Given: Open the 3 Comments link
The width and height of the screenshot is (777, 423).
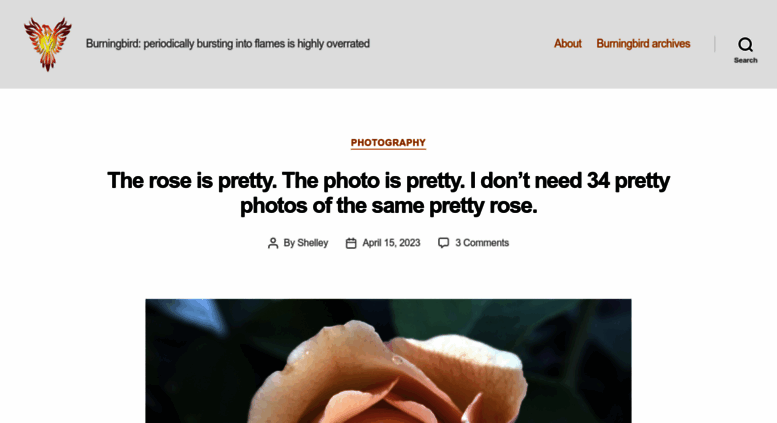Looking at the screenshot, I should click(x=482, y=243).
